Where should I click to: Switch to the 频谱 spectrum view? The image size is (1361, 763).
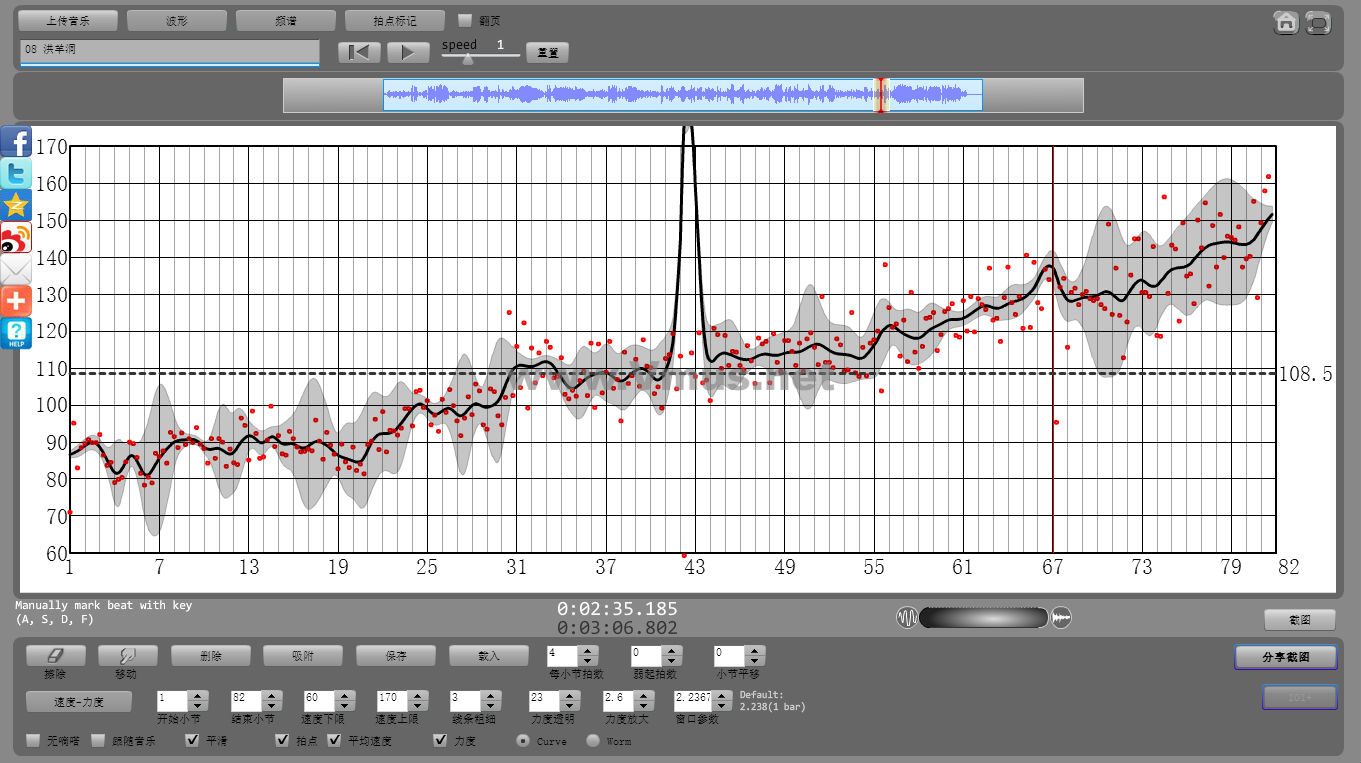click(286, 20)
